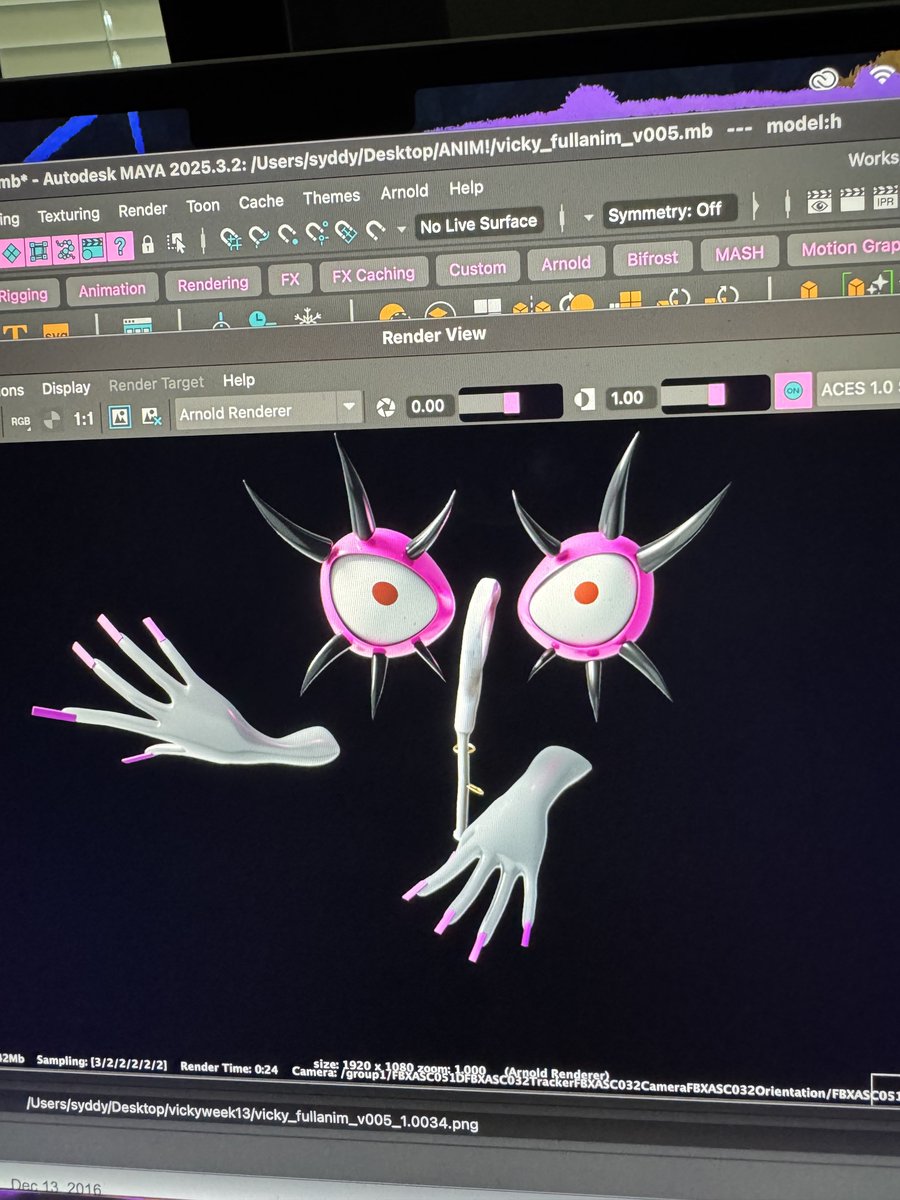Image resolution: width=900 pixels, height=1200 pixels.
Task: Click the gamma contrast icon
Action: (x=586, y=399)
